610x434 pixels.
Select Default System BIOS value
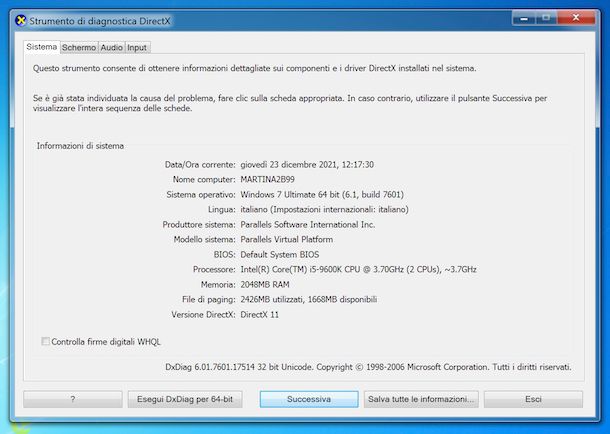(x=280, y=254)
